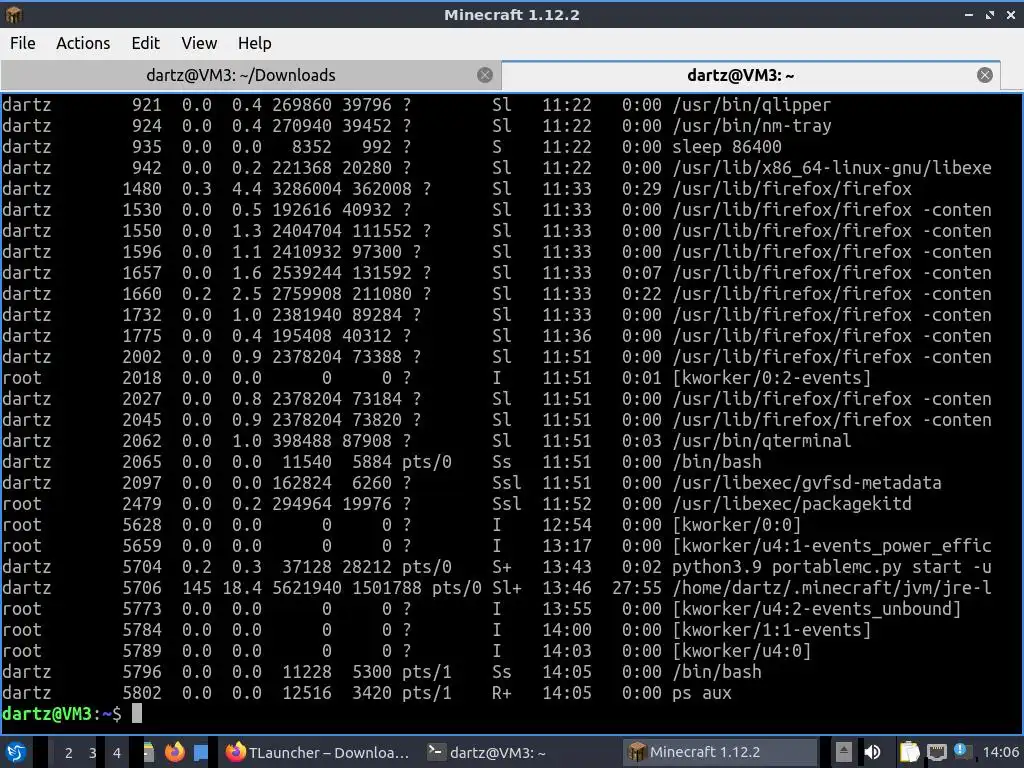1024x768 pixels.
Task: Click the PID 2065 /bin/bash row
Action: (x=382, y=462)
